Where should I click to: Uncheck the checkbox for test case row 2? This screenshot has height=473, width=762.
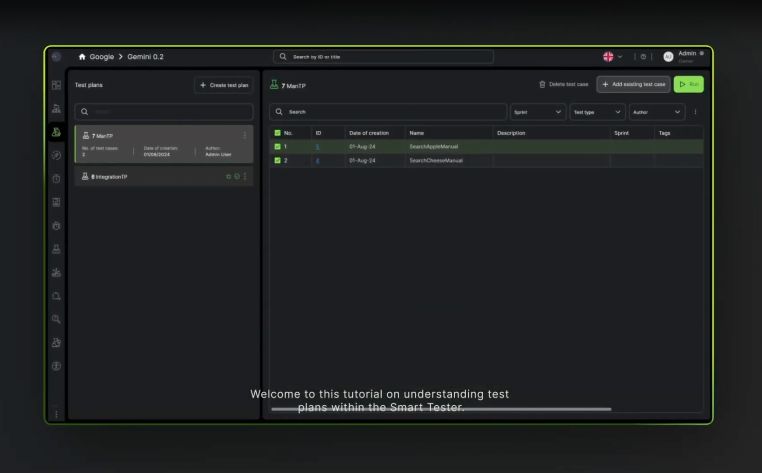[x=277, y=160]
